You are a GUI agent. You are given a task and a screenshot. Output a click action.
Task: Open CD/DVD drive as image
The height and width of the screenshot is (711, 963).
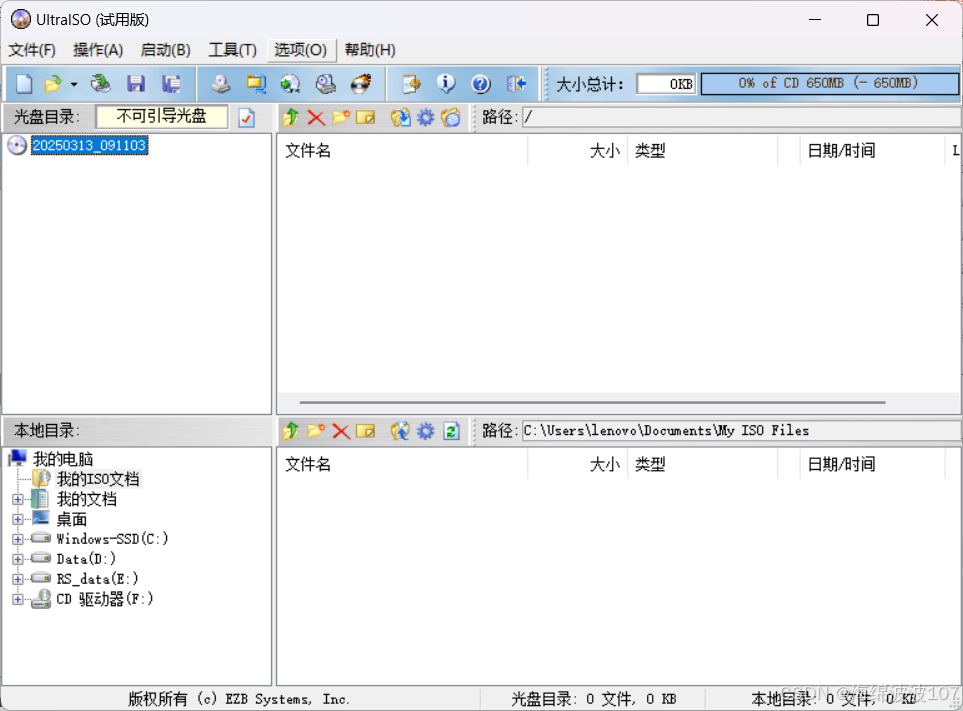(100, 84)
